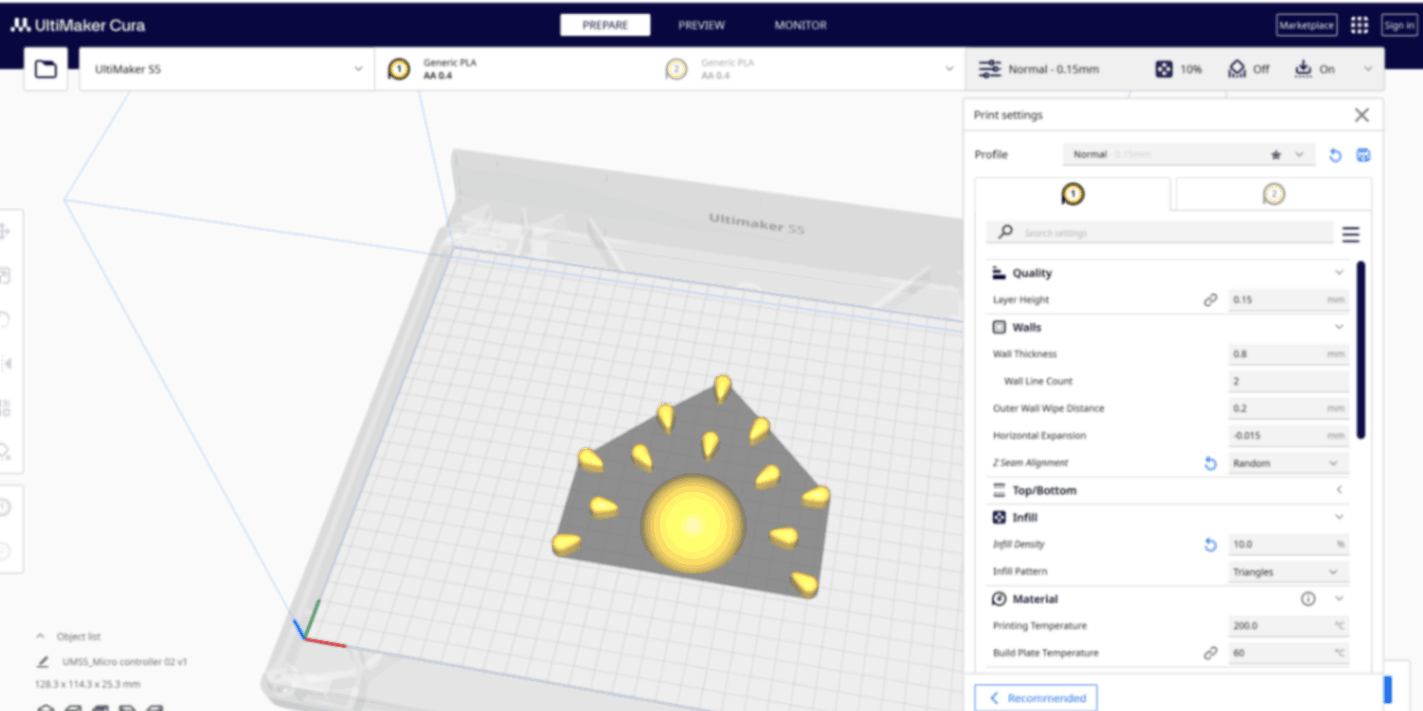Switch to the MONITOR stage
This screenshot has width=1423, height=711.
click(800, 25)
